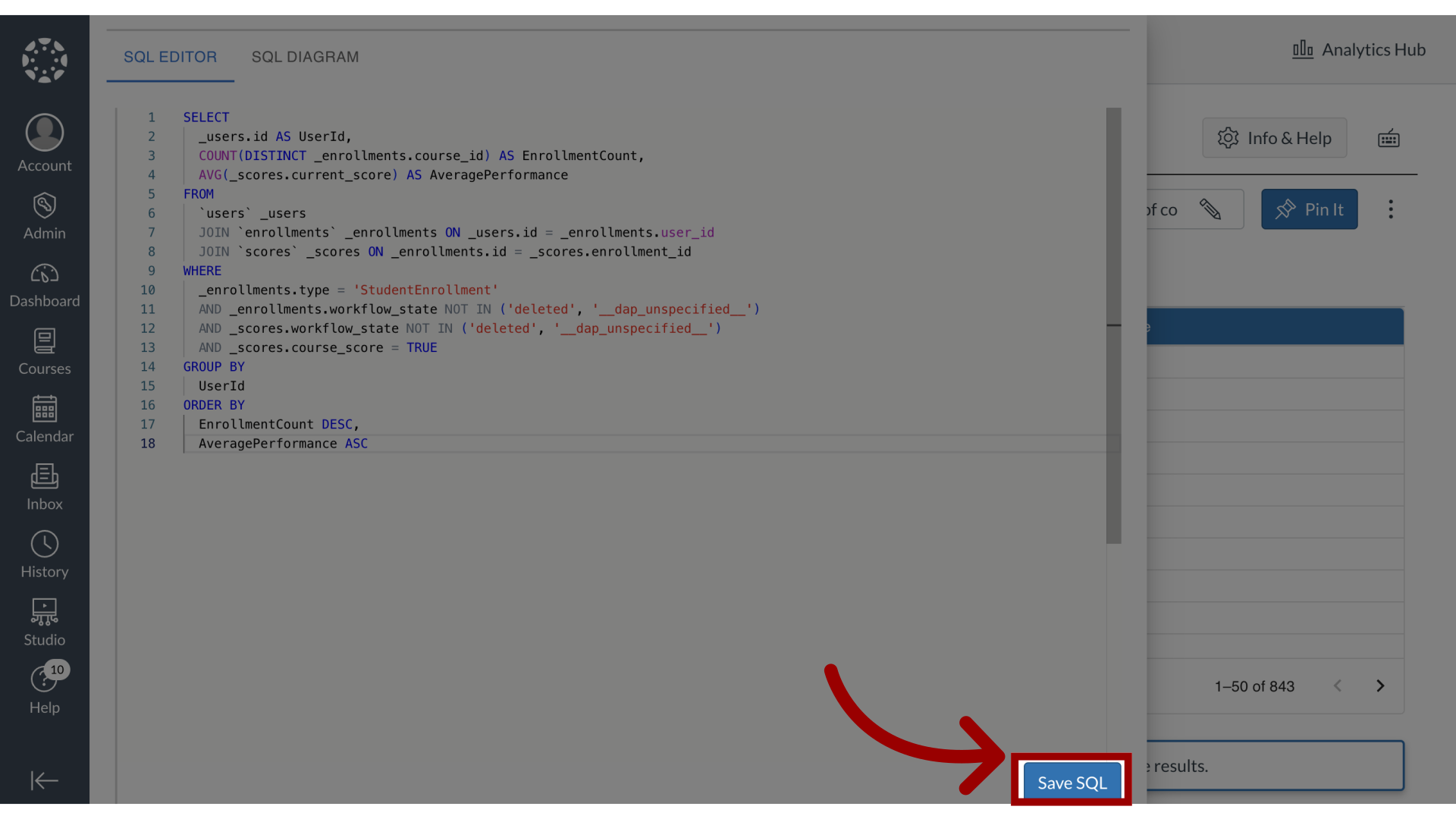Navigate to previous results page
Screen dimensions: 1456x819
pos(1337,686)
